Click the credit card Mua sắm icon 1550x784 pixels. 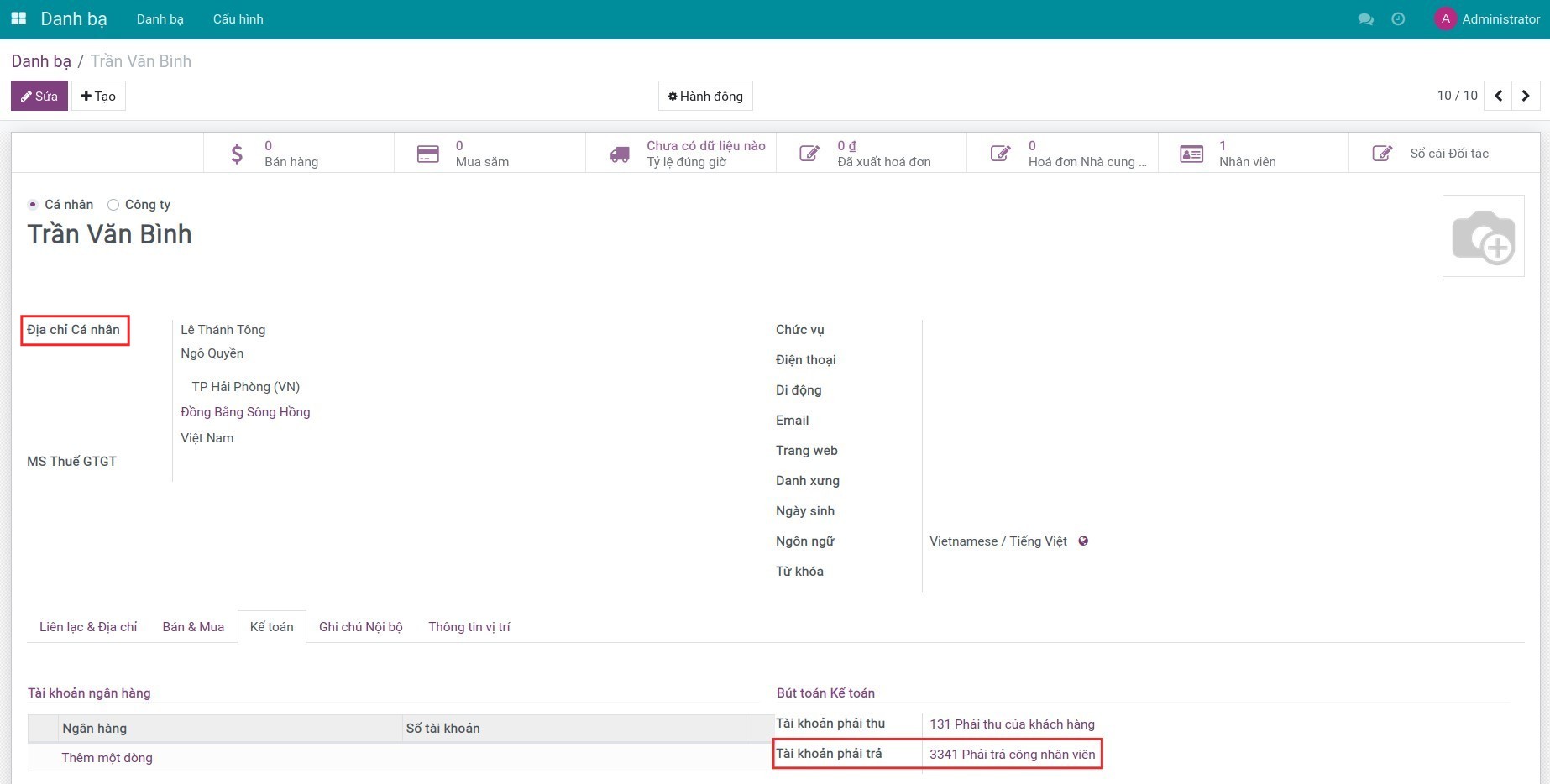[428, 154]
